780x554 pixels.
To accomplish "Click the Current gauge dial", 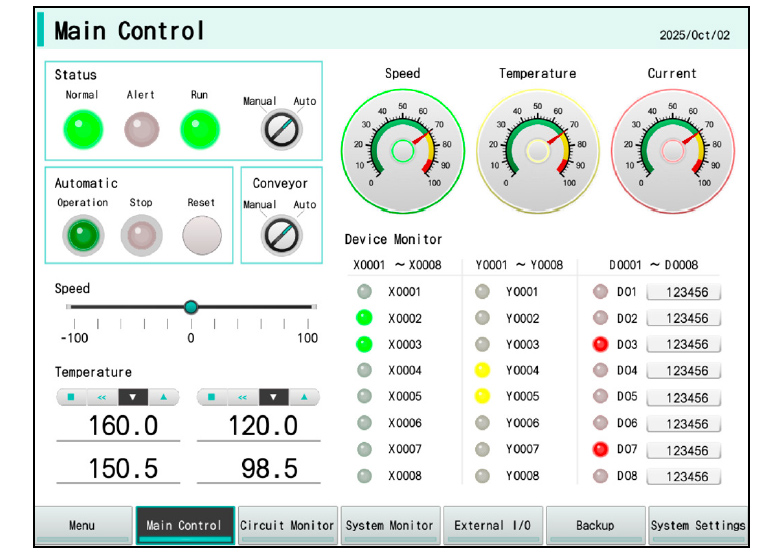I will (671, 150).
